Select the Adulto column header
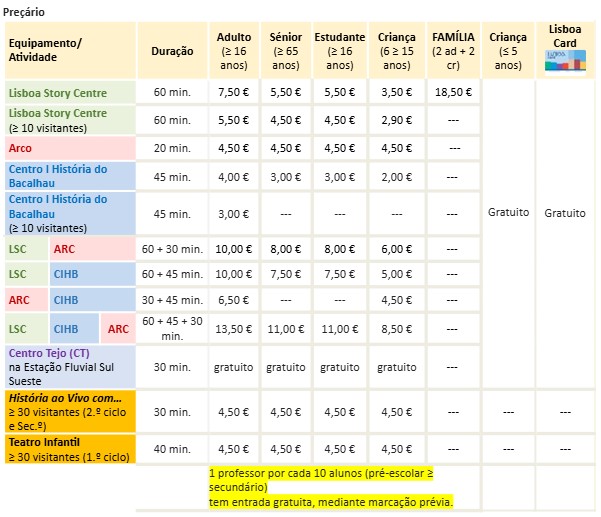Image resolution: width=601 pixels, height=517 pixels. [x=234, y=51]
